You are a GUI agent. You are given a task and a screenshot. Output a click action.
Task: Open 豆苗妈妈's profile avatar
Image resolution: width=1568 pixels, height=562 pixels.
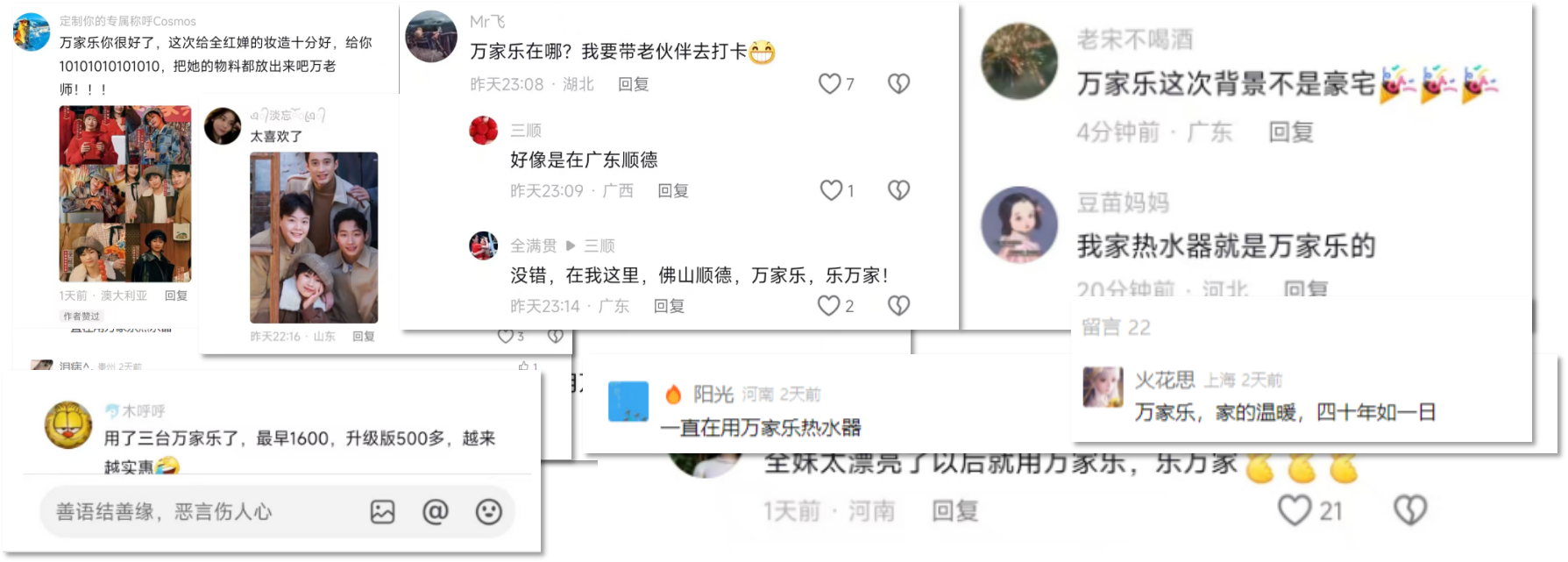tap(1019, 224)
